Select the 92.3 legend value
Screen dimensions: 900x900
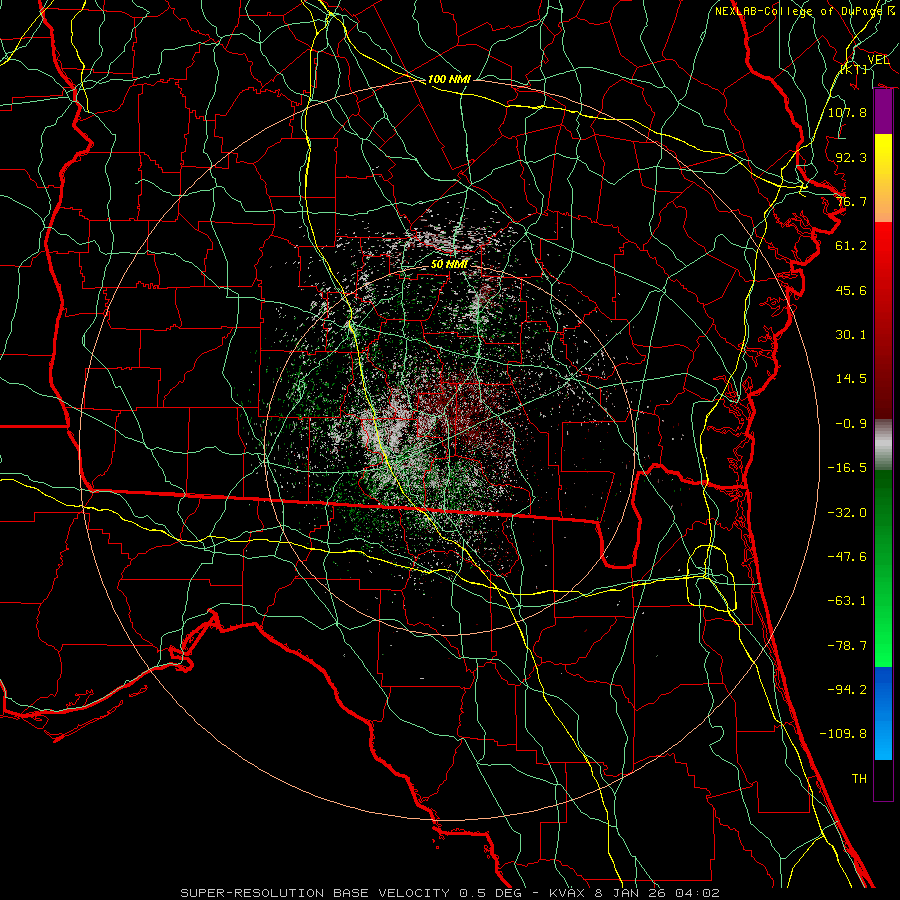coord(851,157)
